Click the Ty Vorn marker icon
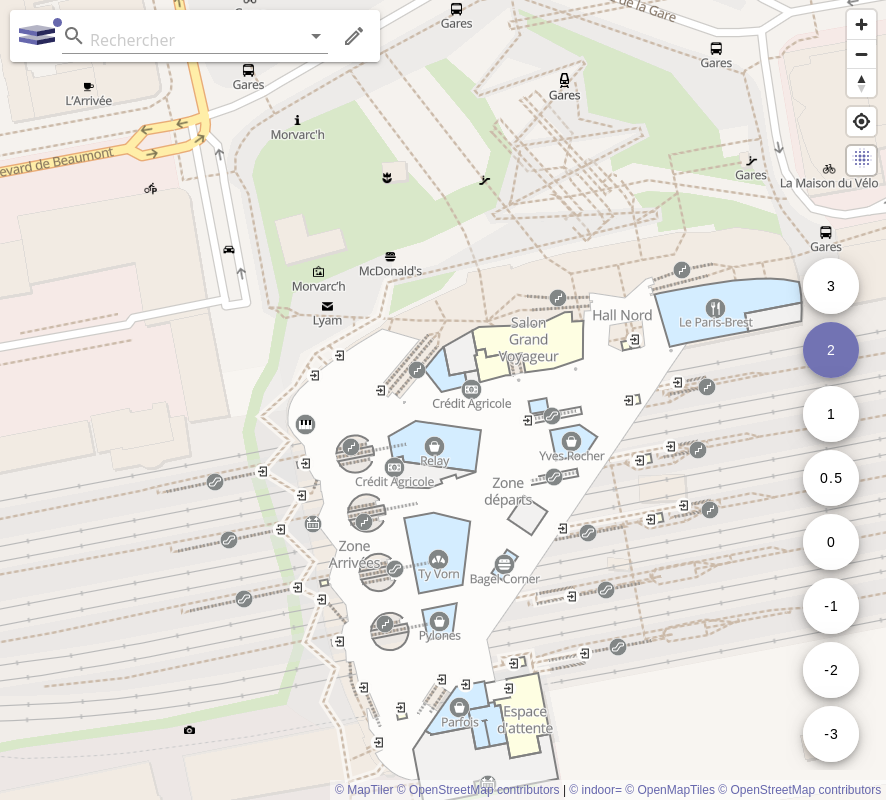The width and height of the screenshot is (886, 800). click(438, 559)
